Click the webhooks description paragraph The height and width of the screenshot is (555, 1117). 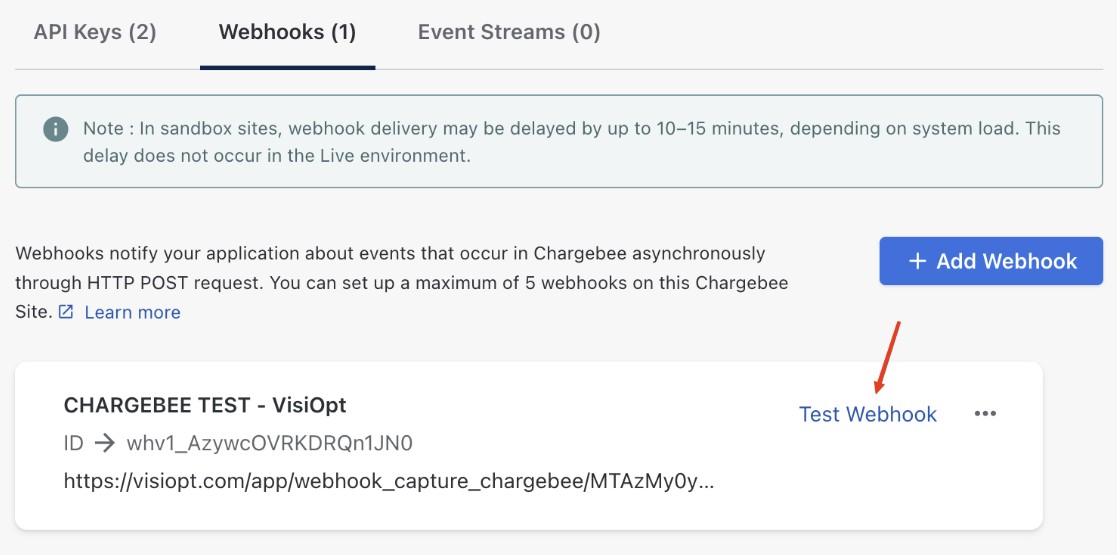[x=402, y=283]
